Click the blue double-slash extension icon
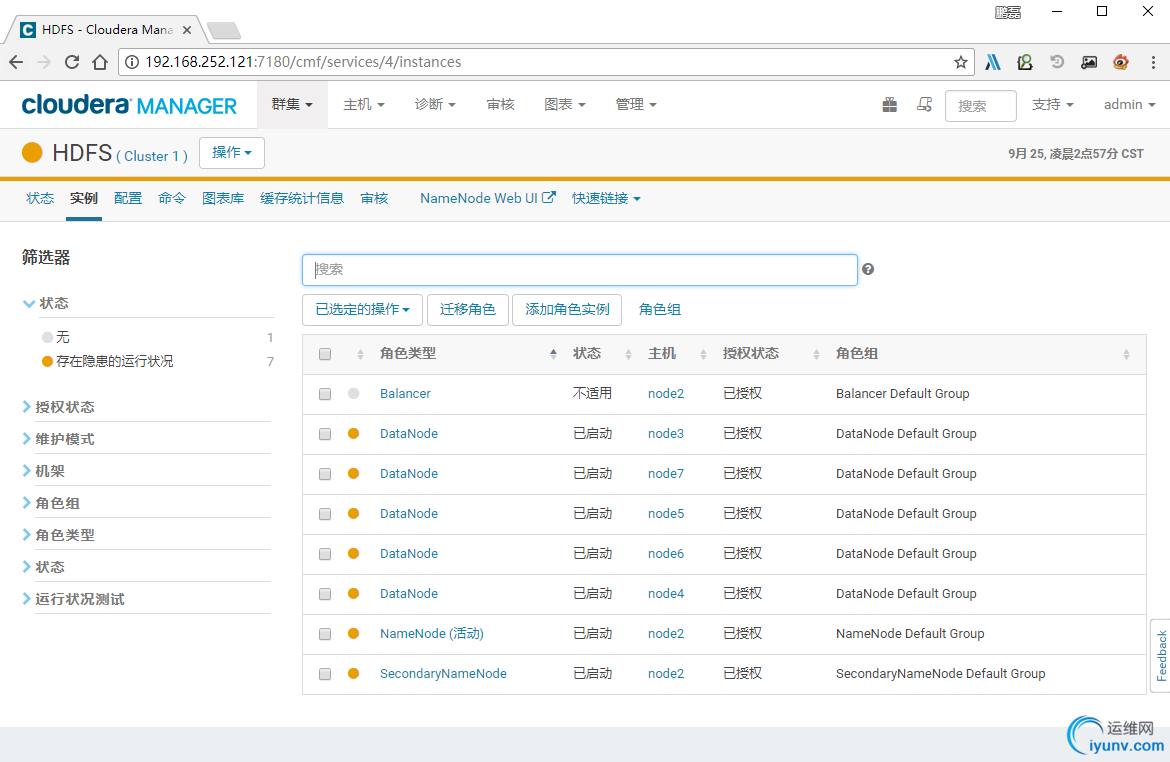The width and height of the screenshot is (1170, 762). (x=992, y=62)
